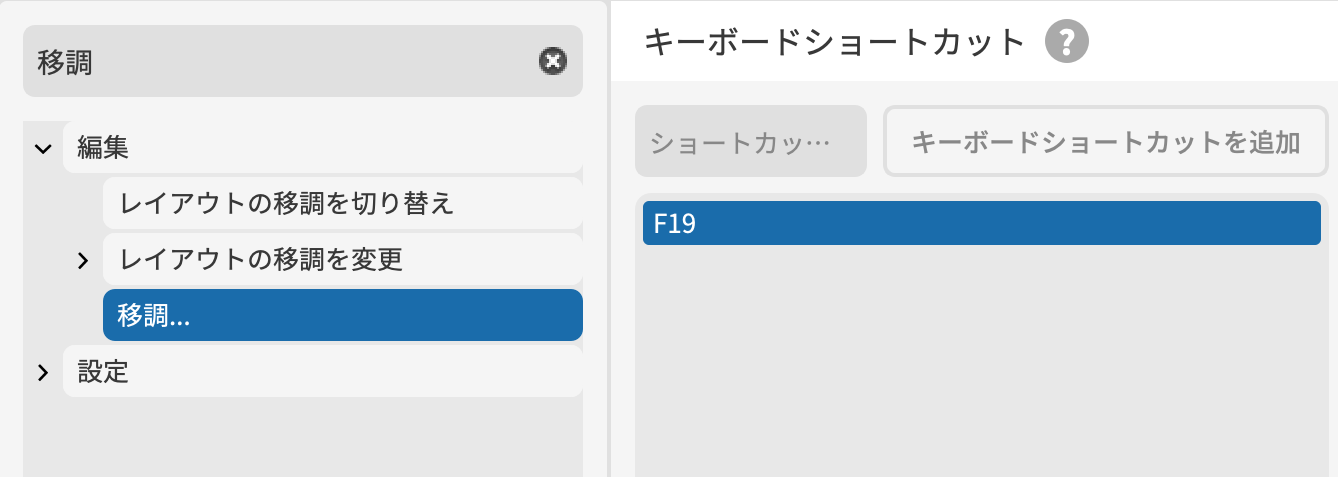
Task: Click blank header area right of help icon
Action: tap(1210, 42)
